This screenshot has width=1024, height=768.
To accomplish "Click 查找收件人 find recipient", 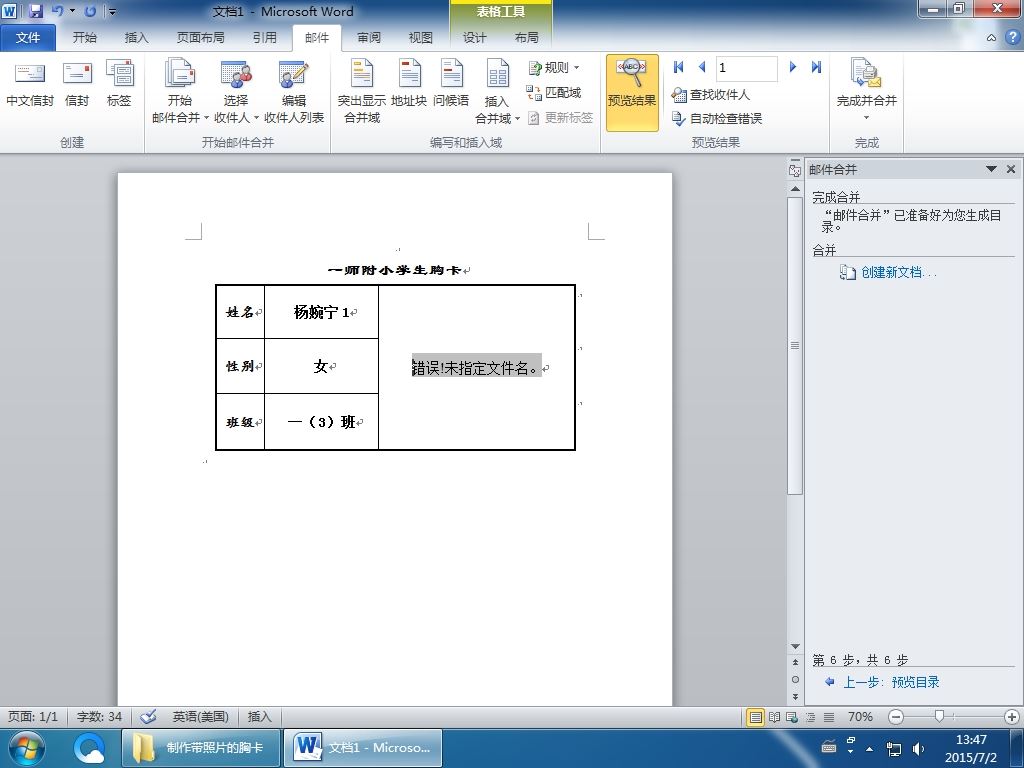I will click(x=711, y=95).
